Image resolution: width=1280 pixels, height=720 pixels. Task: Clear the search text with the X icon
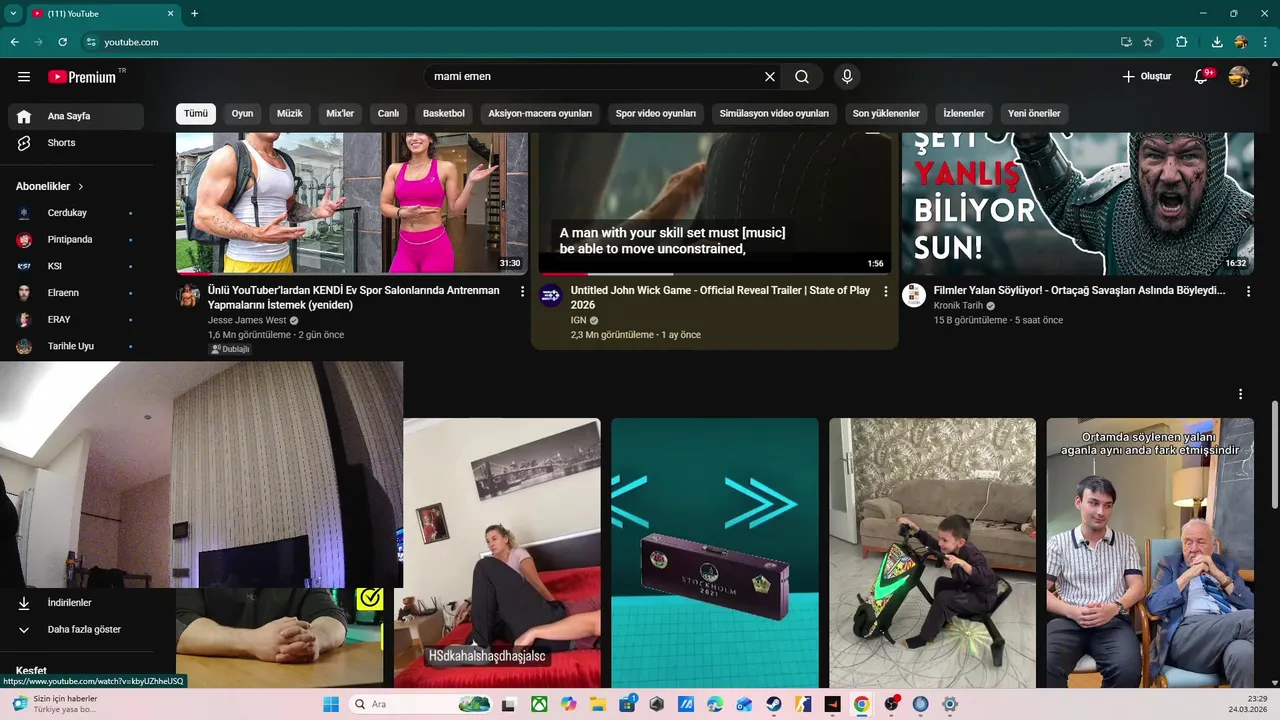(770, 77)
